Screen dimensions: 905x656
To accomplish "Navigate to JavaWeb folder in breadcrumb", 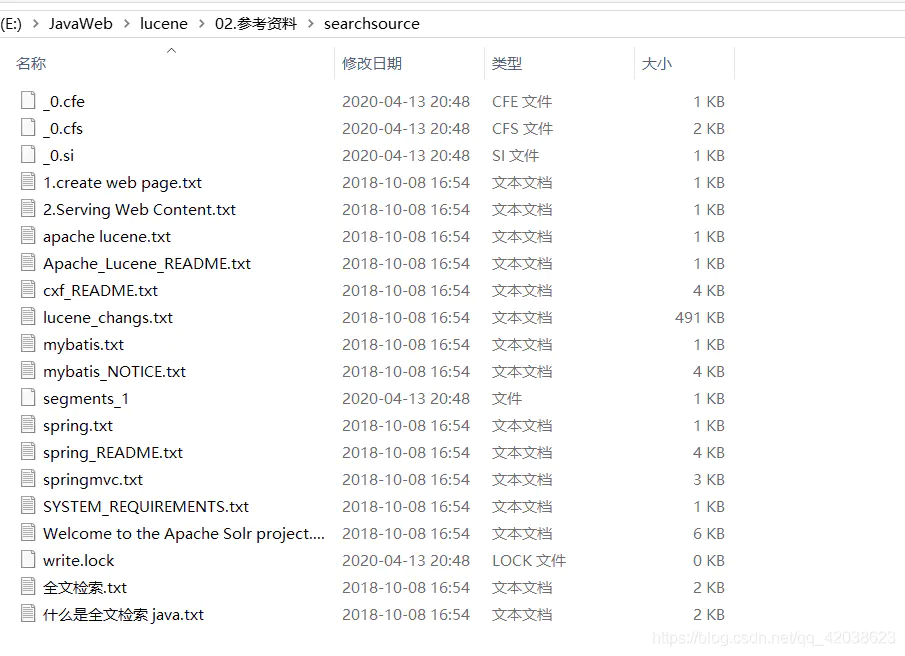I will pyautogui.click(x=81, y=24).
